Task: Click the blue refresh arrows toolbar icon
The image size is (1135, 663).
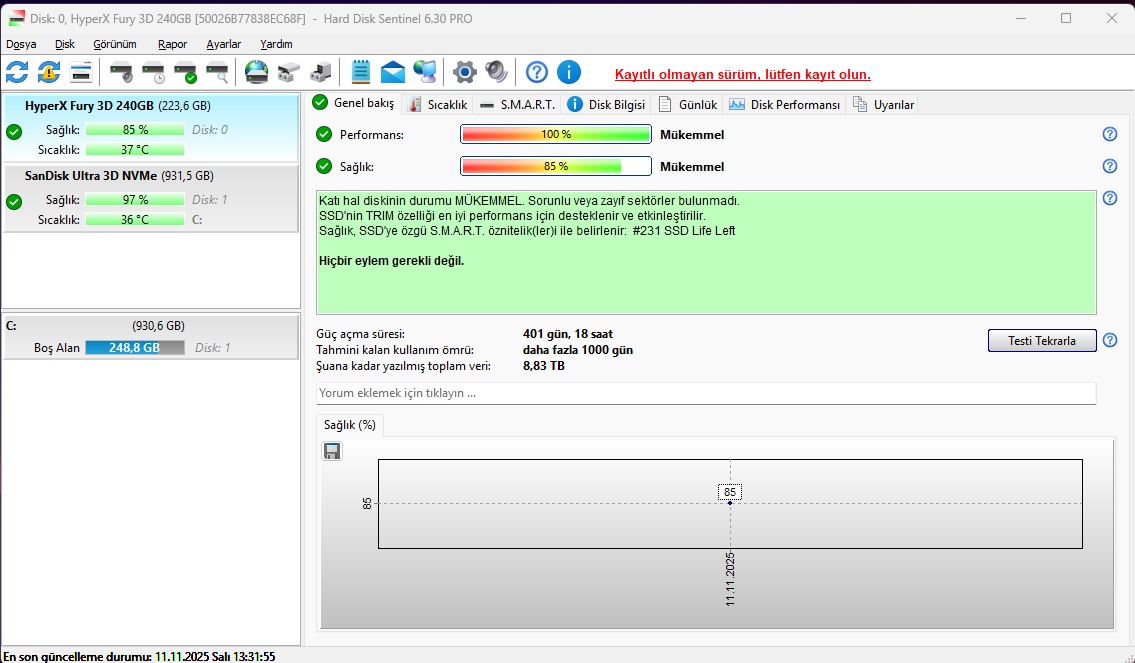Action: click(17, 72)
